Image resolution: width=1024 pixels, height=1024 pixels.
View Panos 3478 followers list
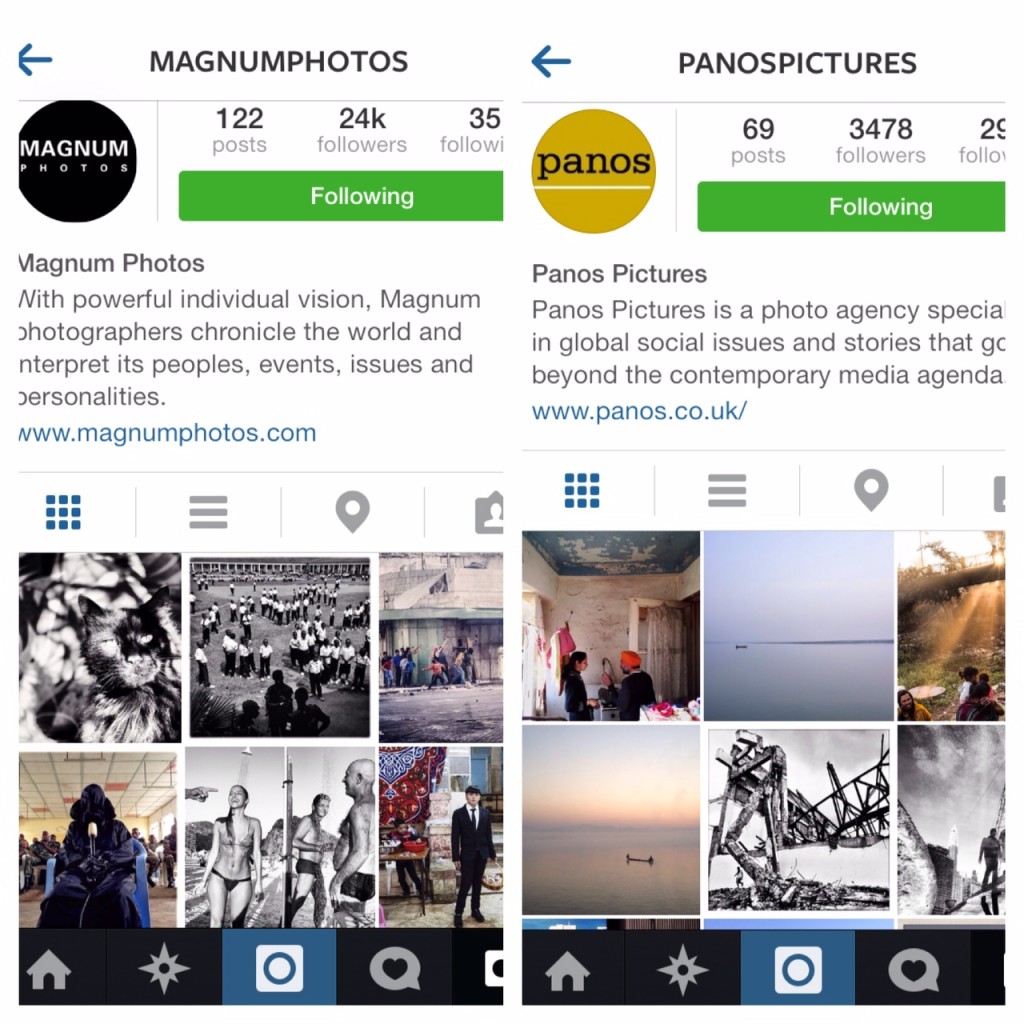pyautogui.click(x=880, y=140)
